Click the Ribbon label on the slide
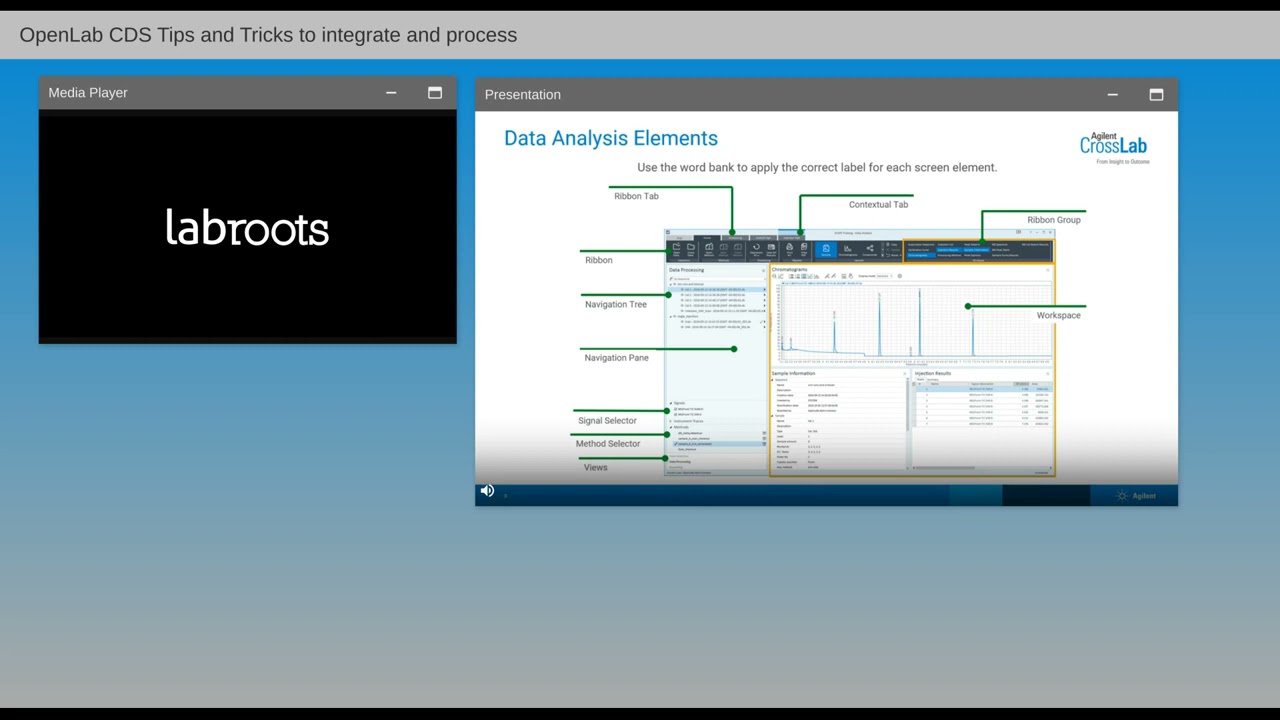 tap(599, 260)
